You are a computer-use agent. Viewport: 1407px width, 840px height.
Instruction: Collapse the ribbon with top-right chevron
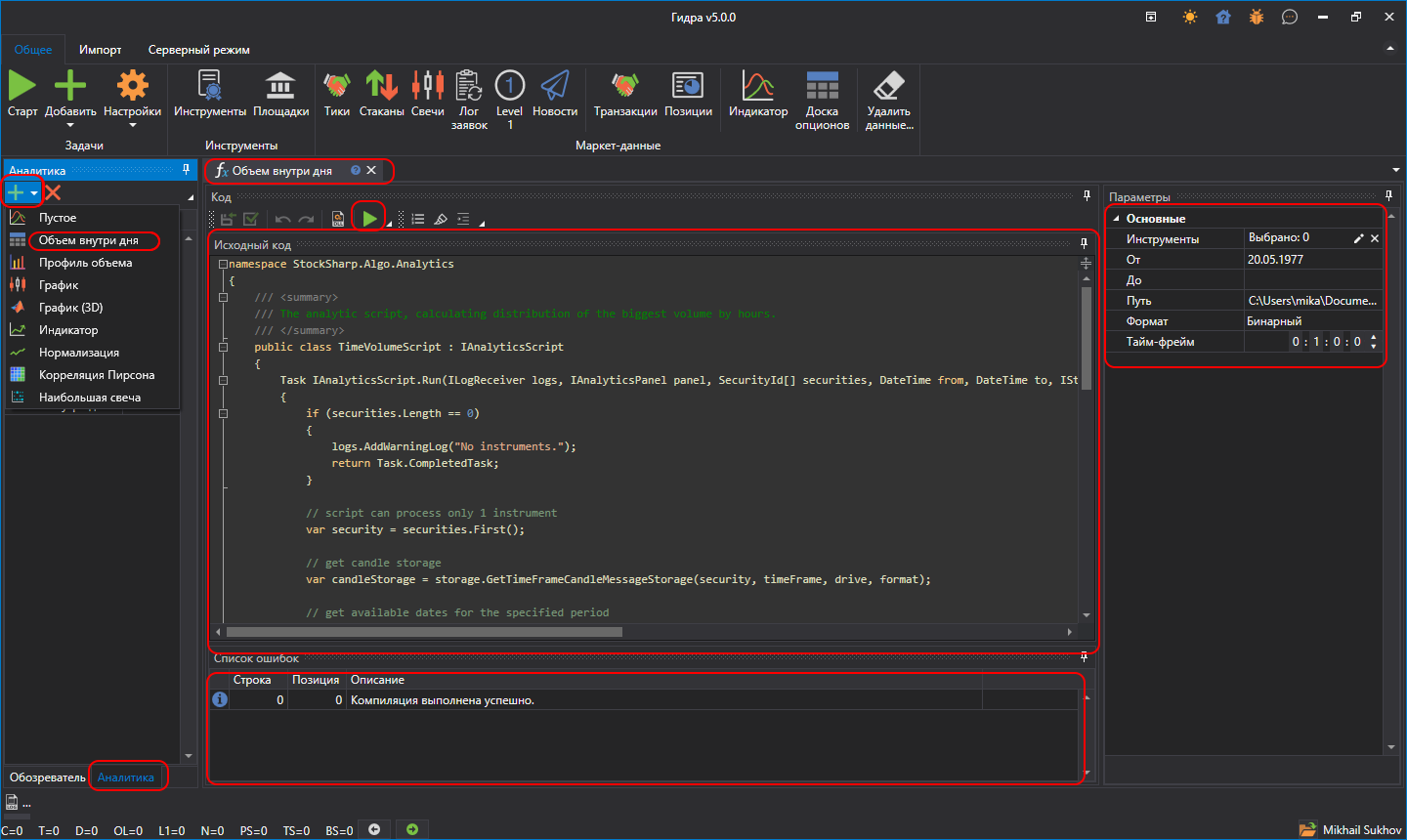click(1390, 49)
